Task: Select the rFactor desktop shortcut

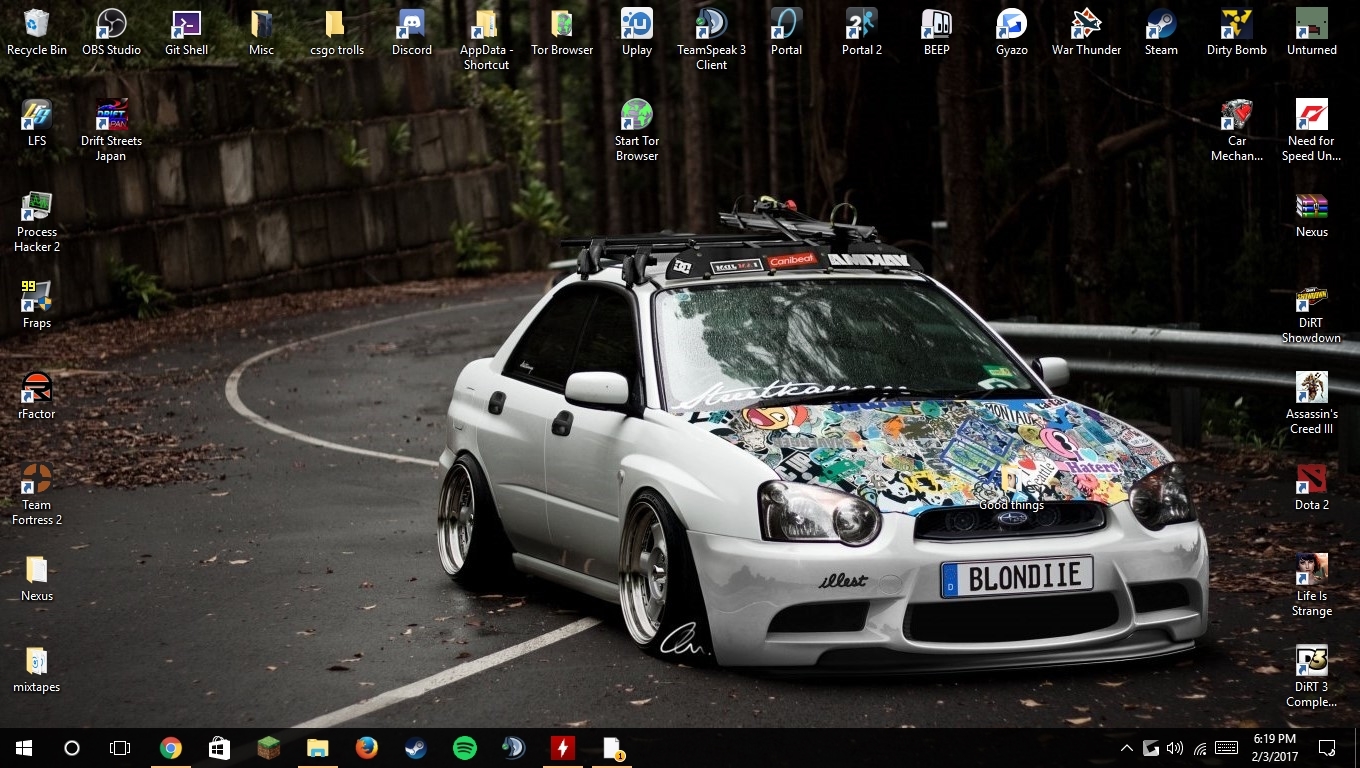Action: [37, 395]
